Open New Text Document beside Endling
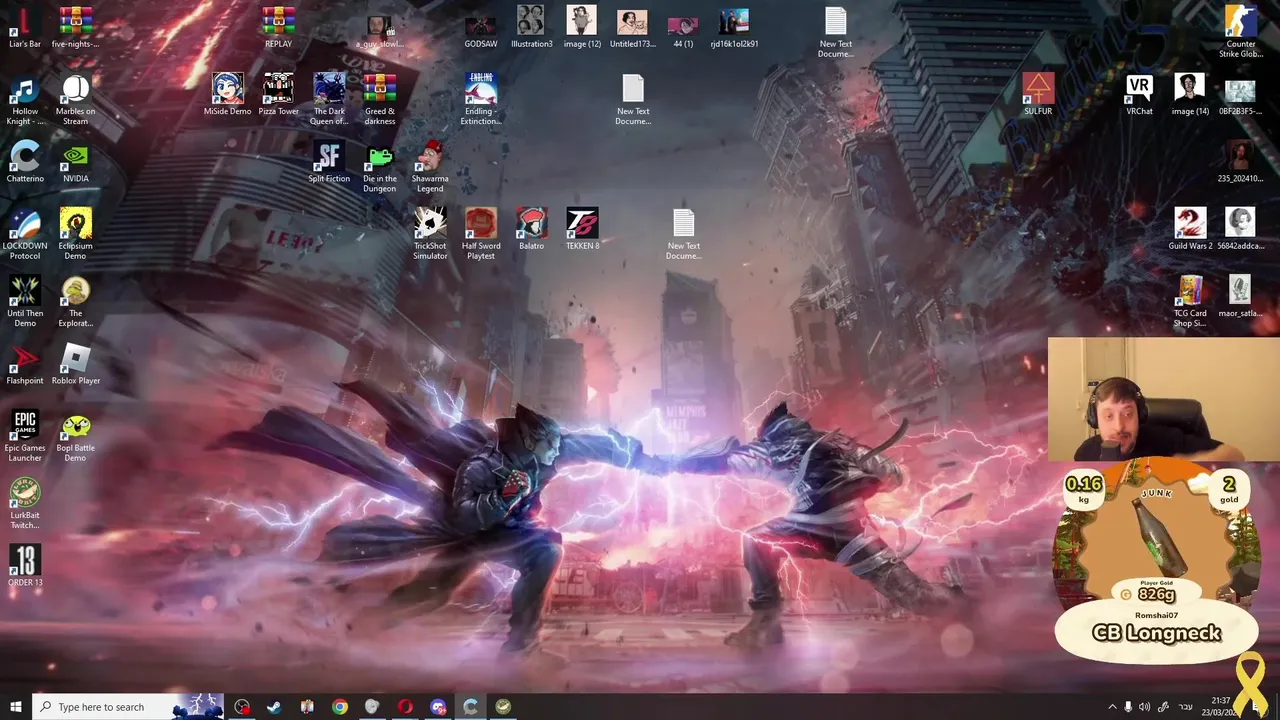The image size is (1280, 720). 633,100
